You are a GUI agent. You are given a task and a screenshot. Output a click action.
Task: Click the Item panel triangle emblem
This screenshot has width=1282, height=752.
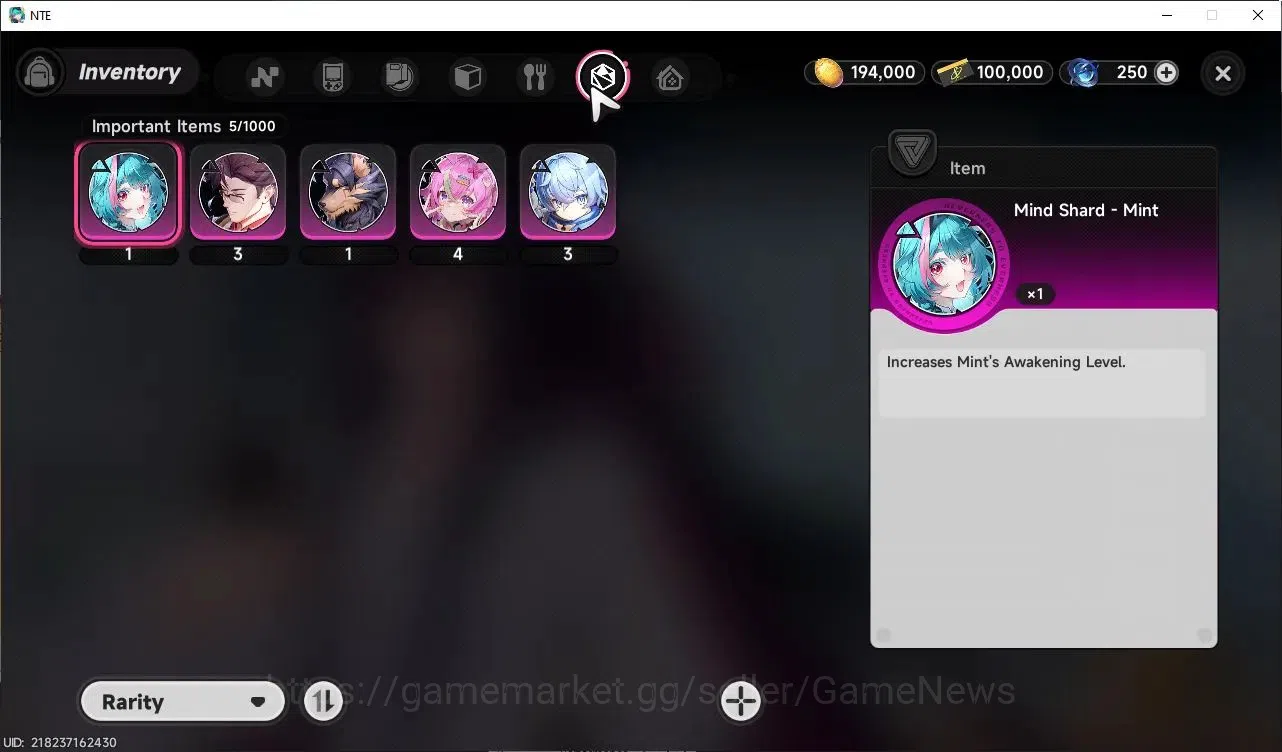coord(912,154)
